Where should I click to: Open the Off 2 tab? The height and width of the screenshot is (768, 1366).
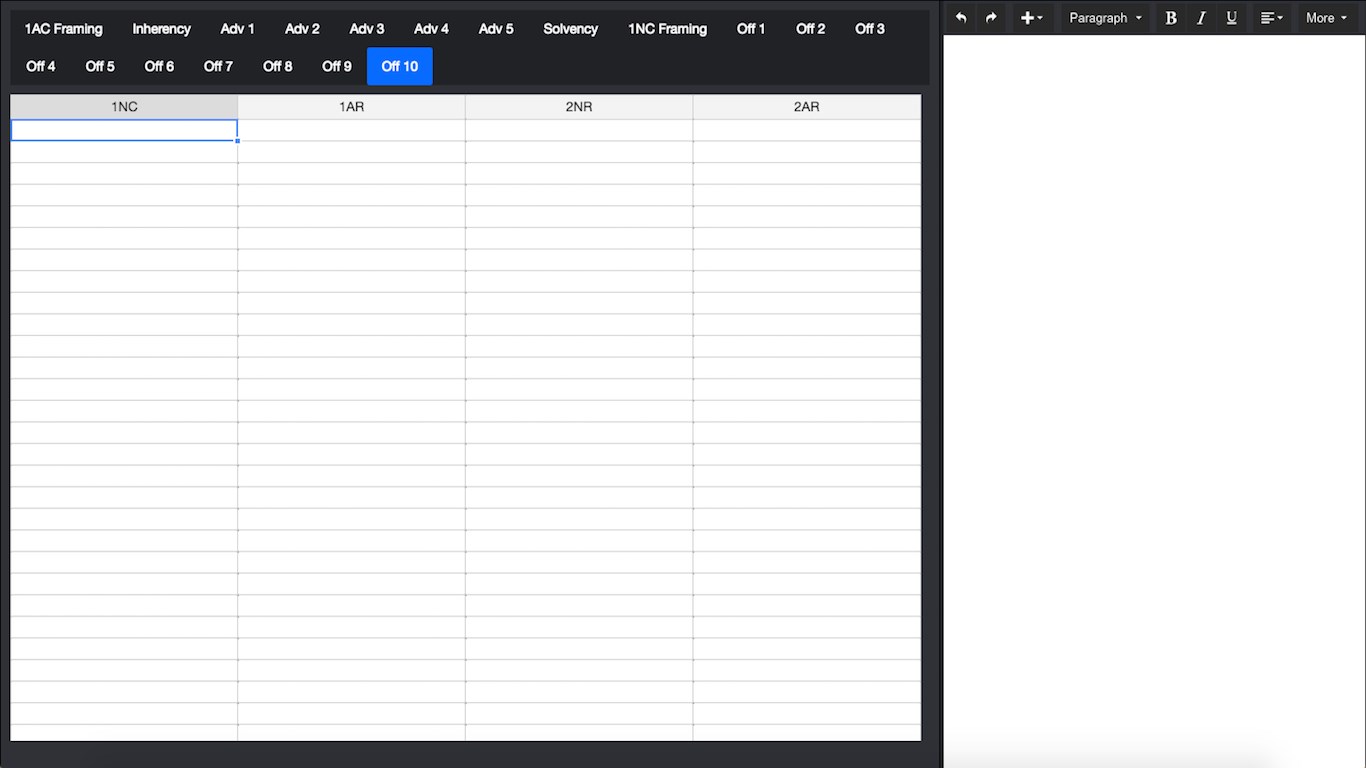(811, 29)
